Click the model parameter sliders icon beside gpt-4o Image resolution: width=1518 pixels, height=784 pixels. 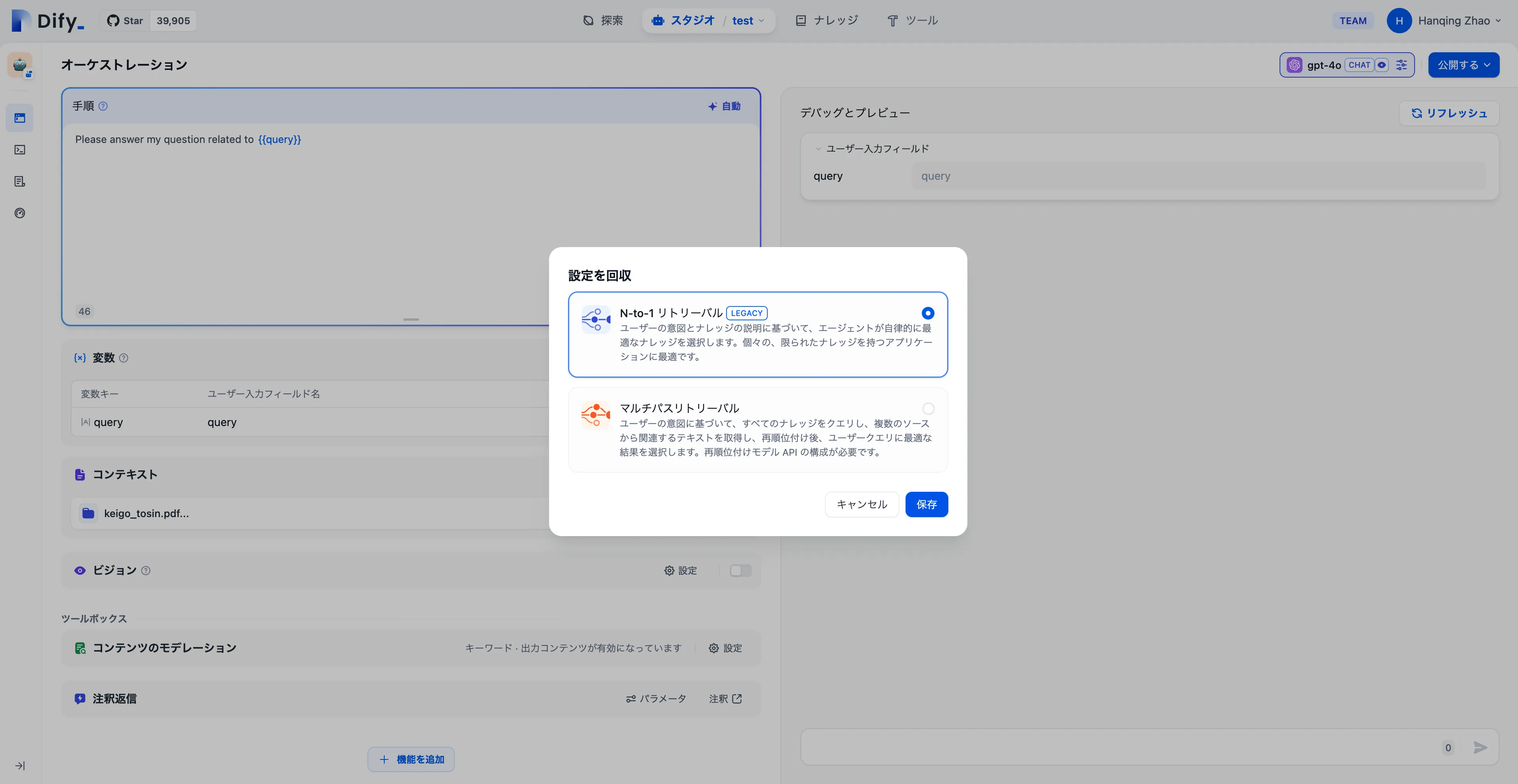coord(1401,65)
